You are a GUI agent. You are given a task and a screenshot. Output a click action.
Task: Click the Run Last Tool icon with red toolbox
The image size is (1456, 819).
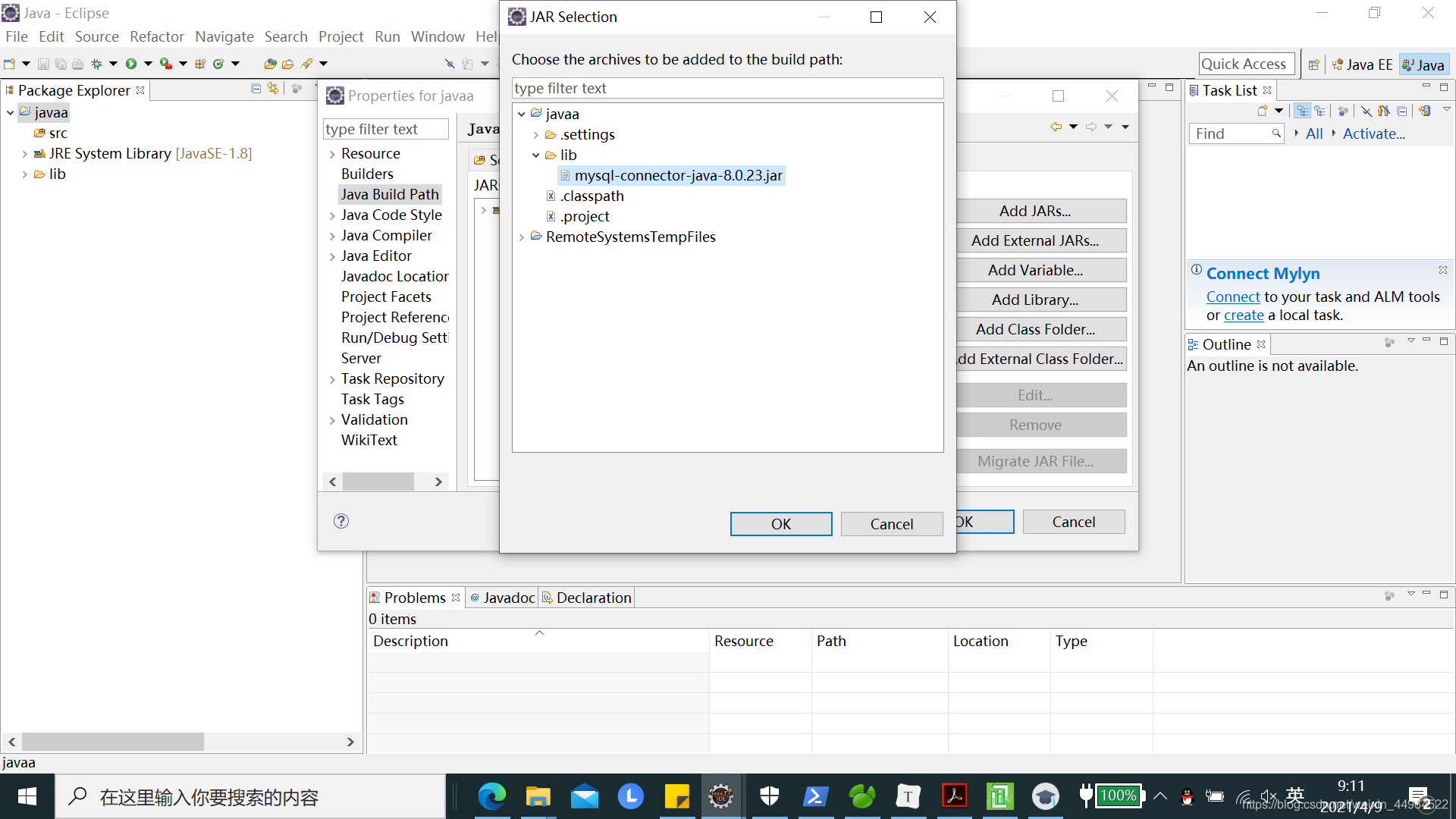click(165, 64)
